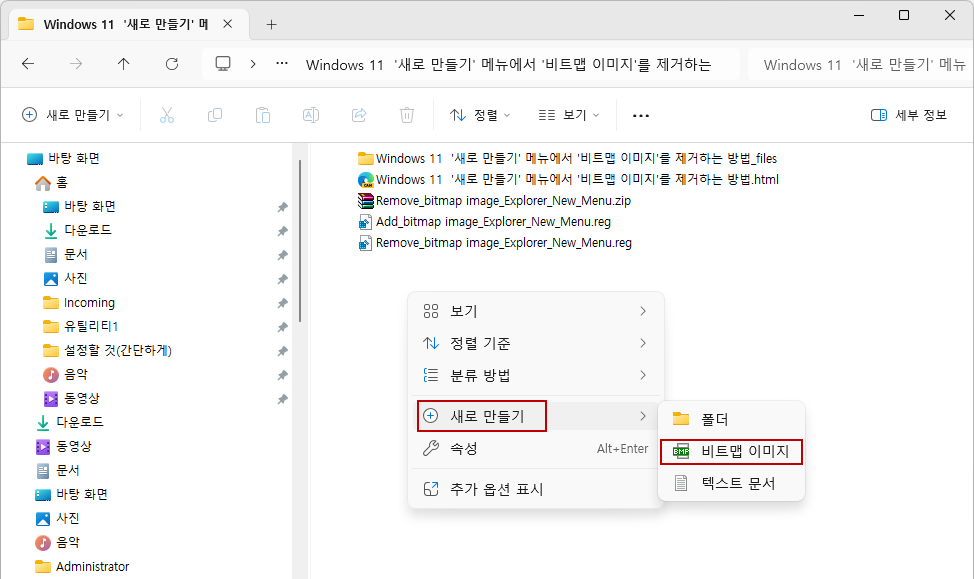Click the address bar path text
Image resolution: width=974 pixels, height=579 pixels.
point(508,65)
